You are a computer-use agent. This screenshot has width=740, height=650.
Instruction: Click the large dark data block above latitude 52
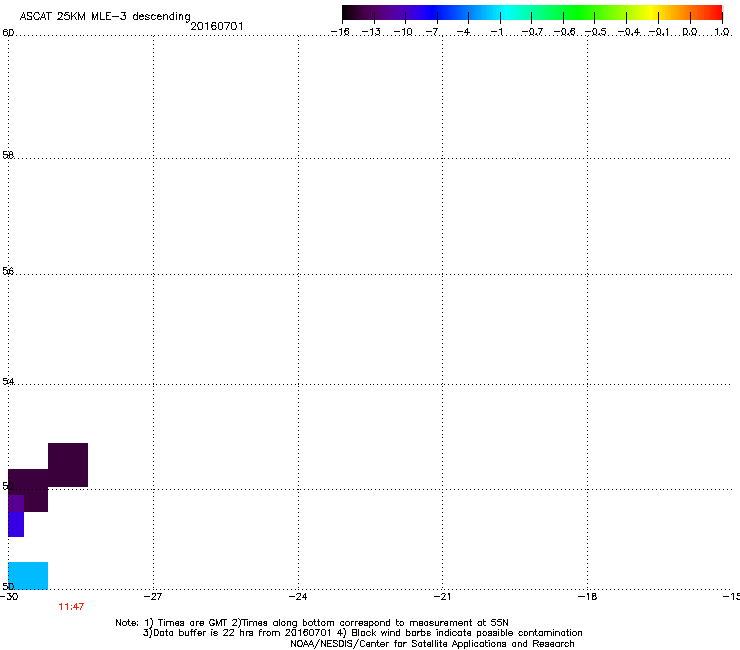68,465
